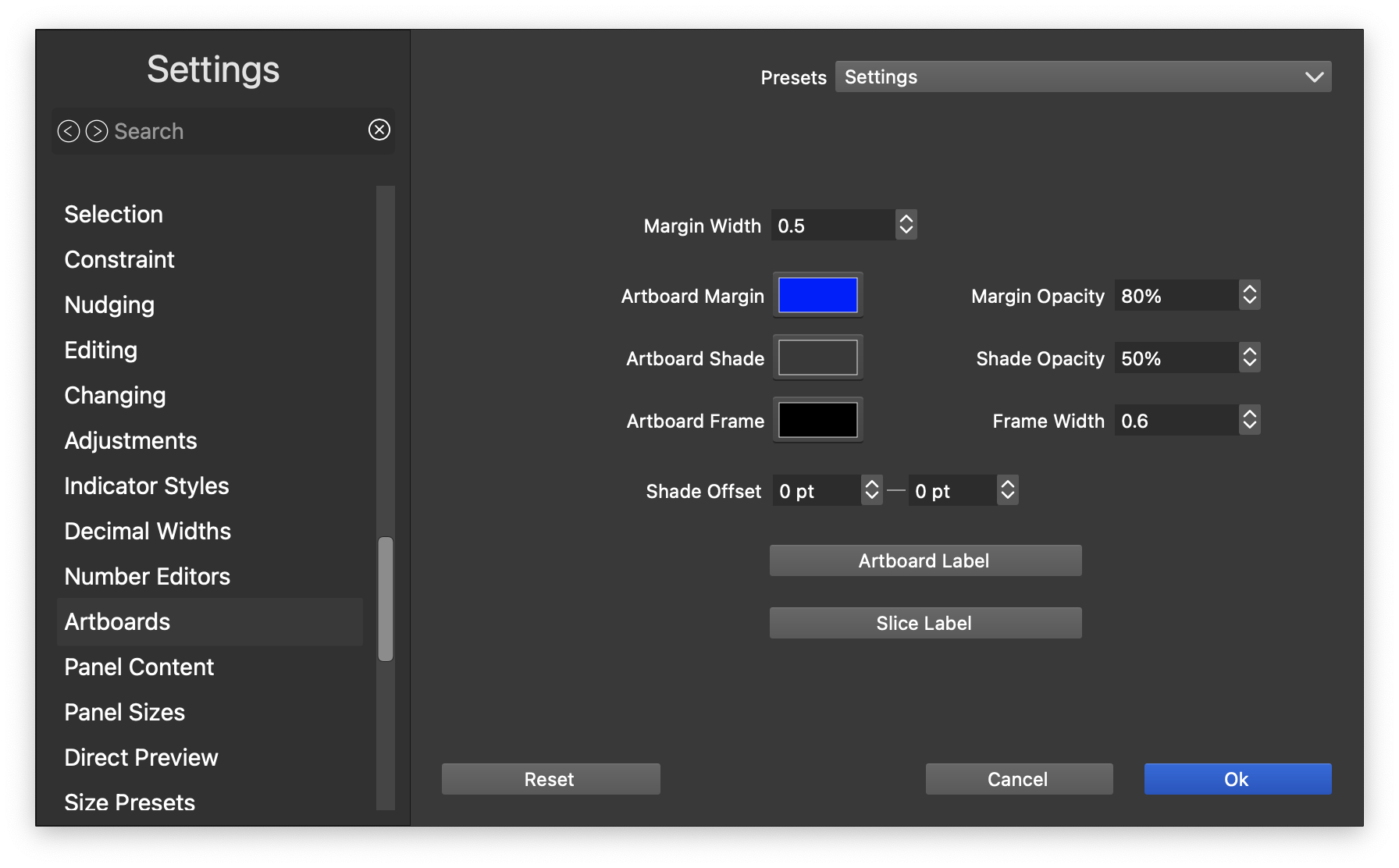Confirm settings with the Ok button
Image resolution: width=1399 pixels, height=868 pixels.
(x=1237, y=779)
